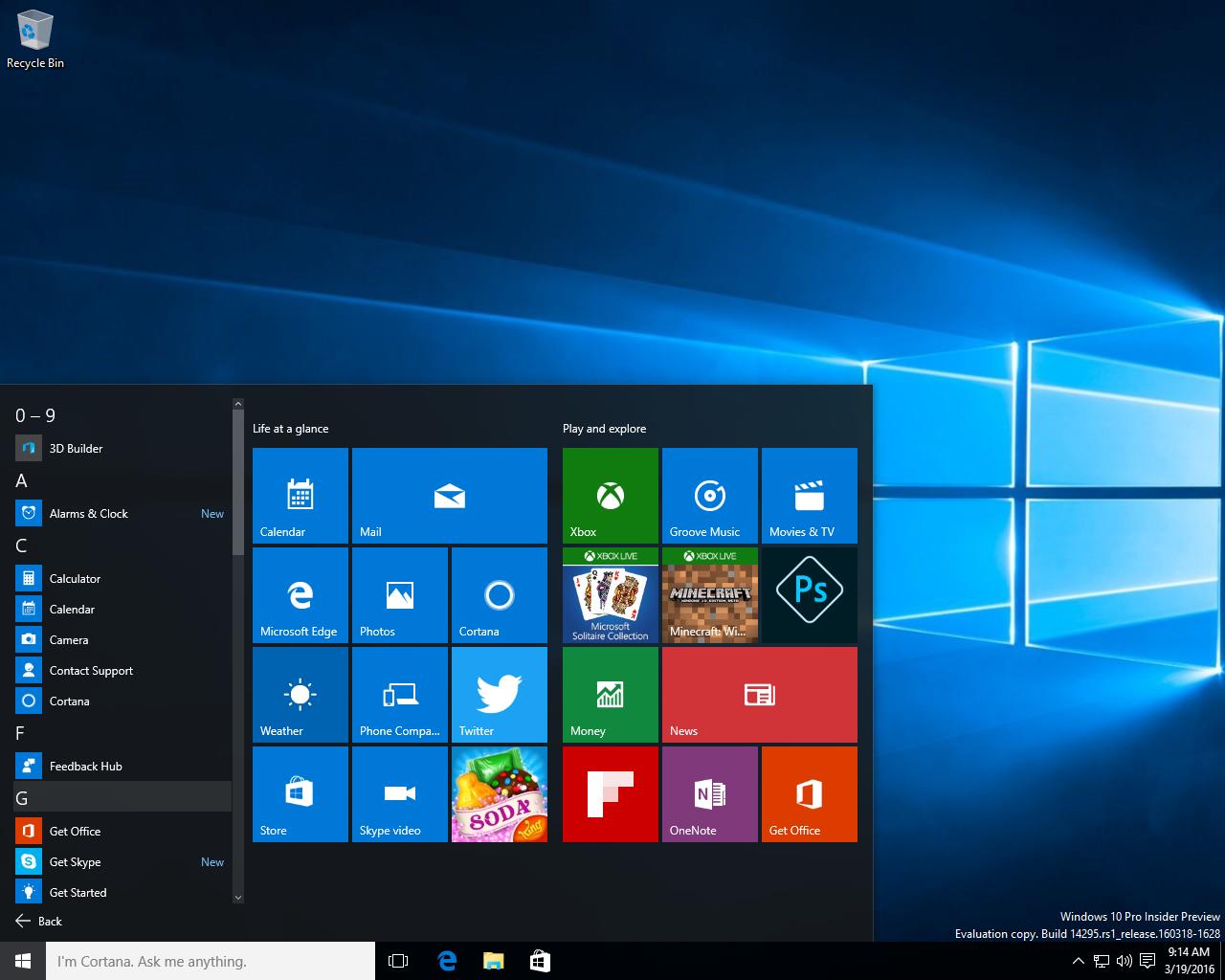The image size is (1225, 980).
Task: Launch Microsoft Edge tile
Action: pyautogui.click(x=301, y=595)
